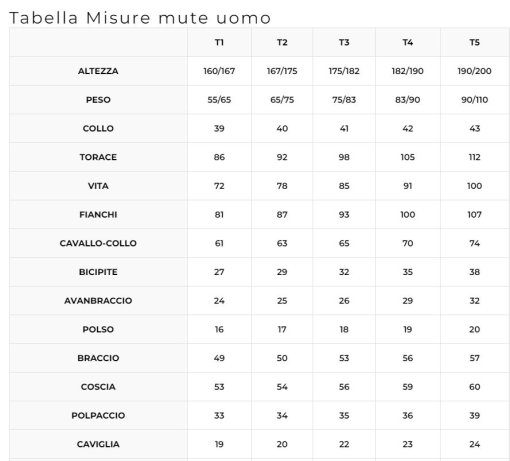Click the TORACE row label

point(98,157)
